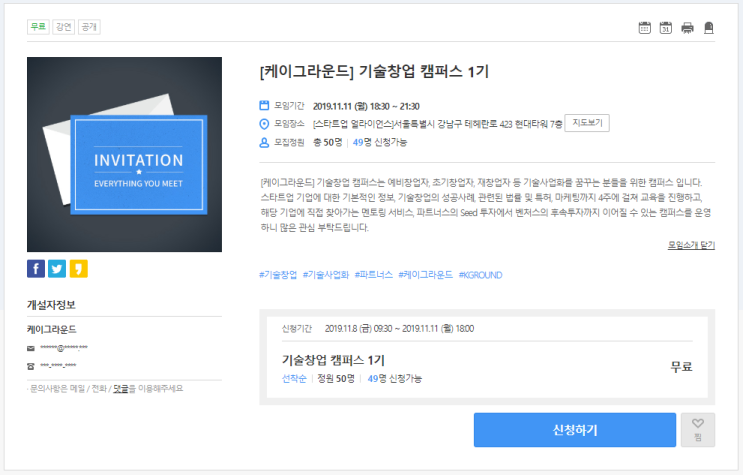Open the 댓글 comments link
Image resolution: width=743 pixels, height=475 pixels.
point(121,389)
